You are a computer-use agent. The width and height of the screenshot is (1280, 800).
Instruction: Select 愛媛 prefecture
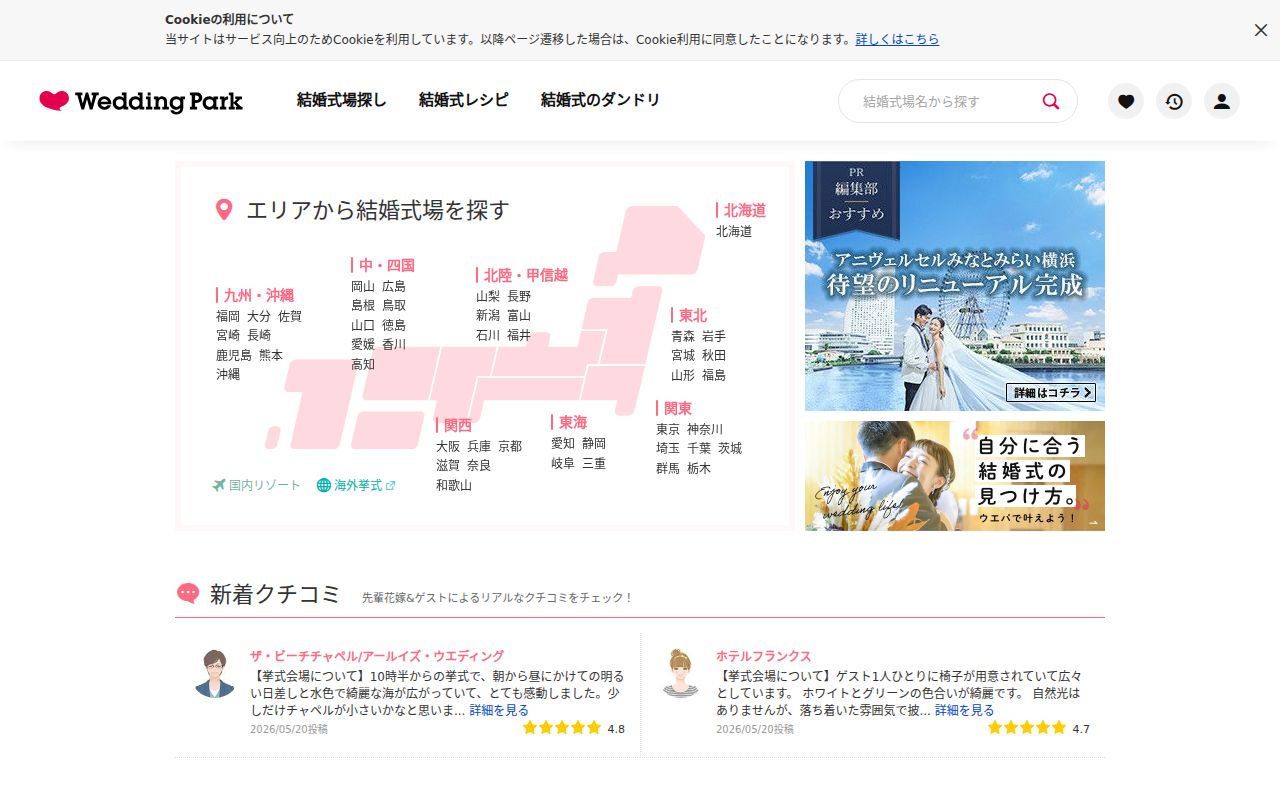pos(363,344)
